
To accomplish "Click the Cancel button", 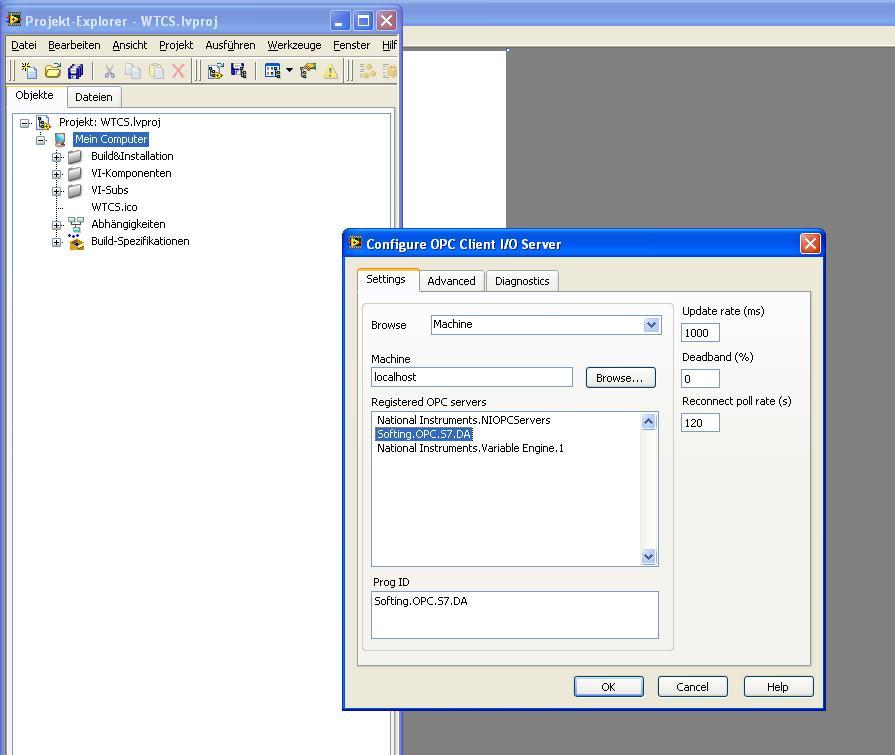I will point(692,687).
